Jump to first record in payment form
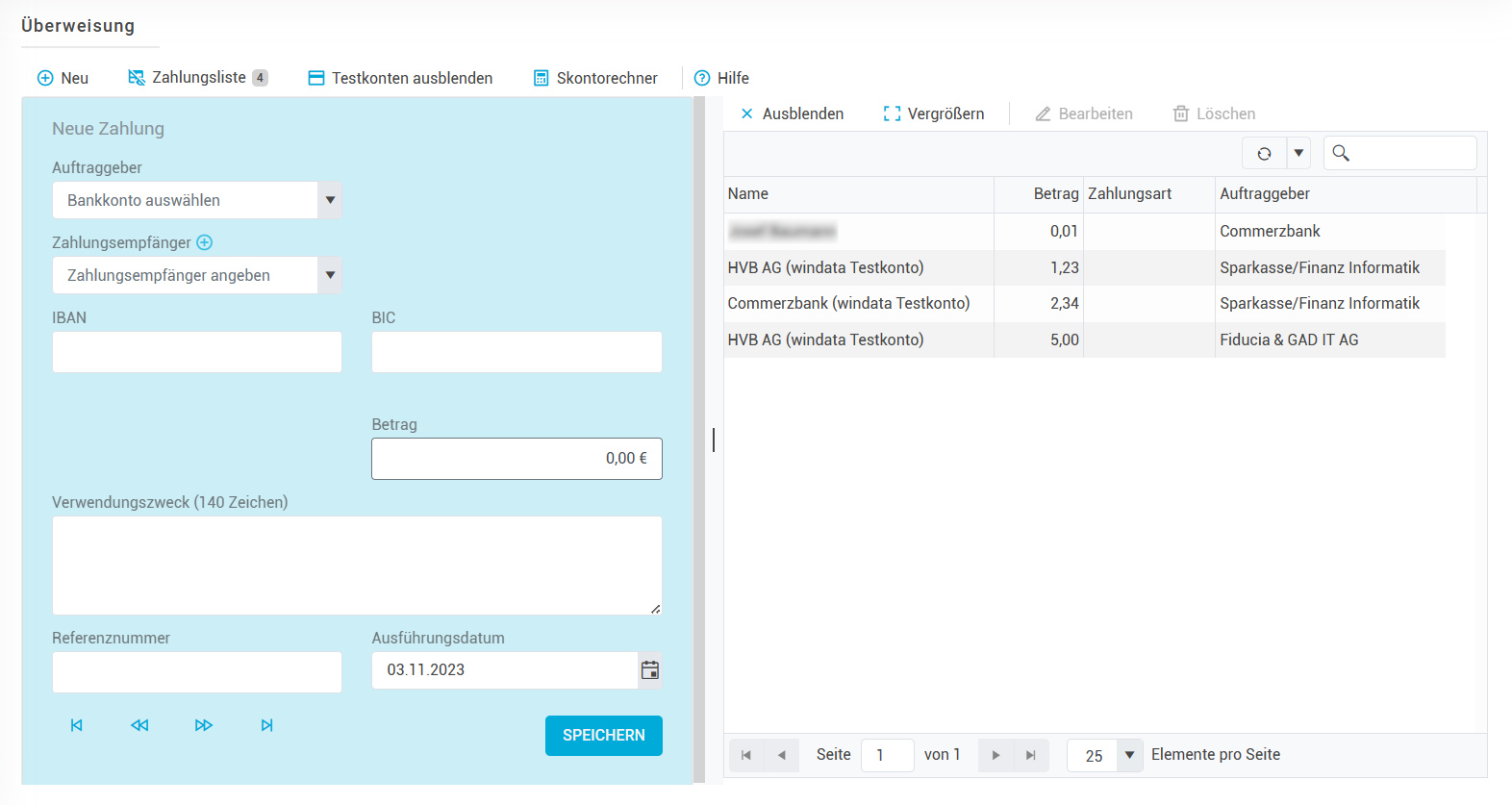The image size is (1512, 805). (x=77, y=725)
